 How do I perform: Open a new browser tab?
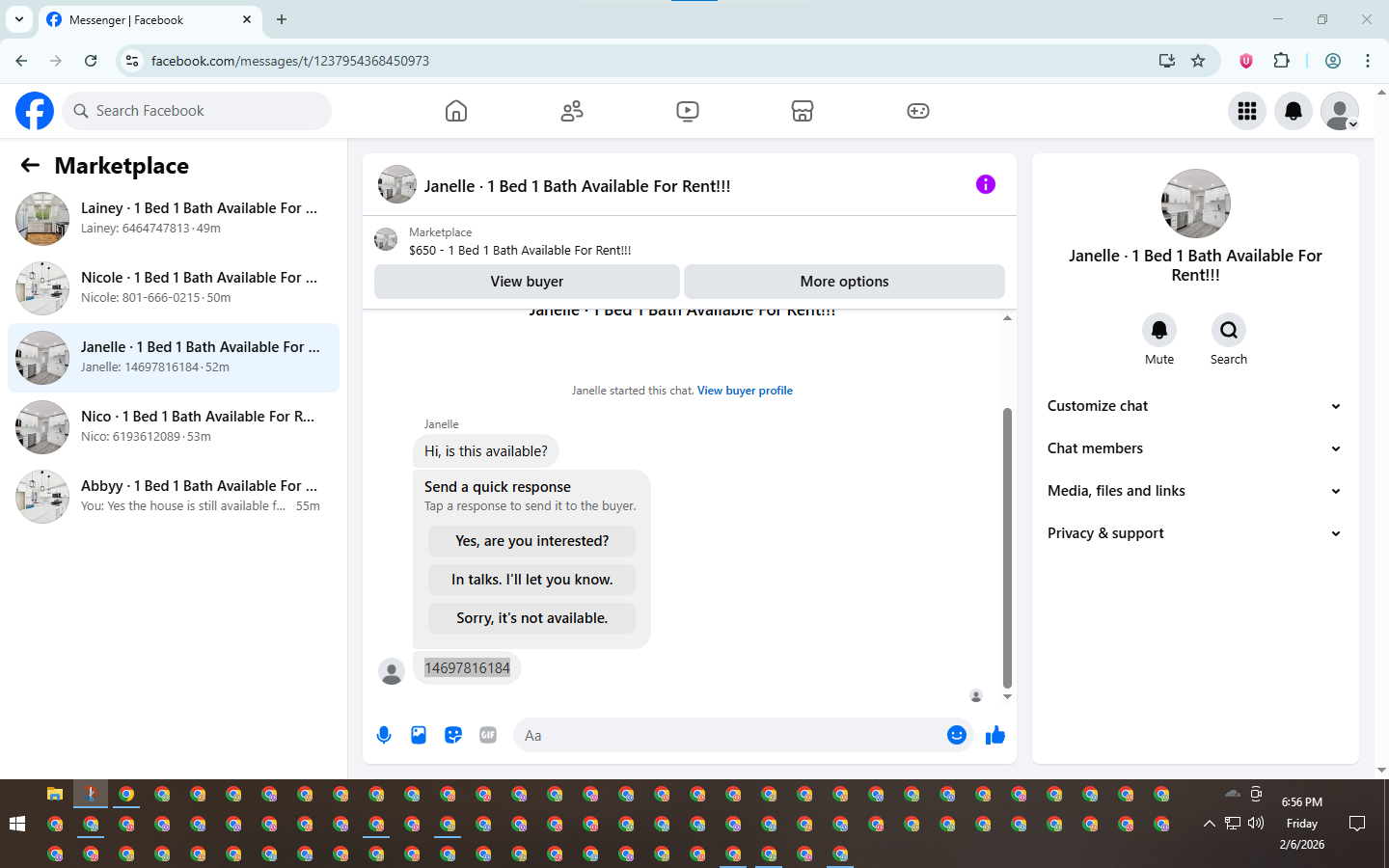pos(282,19)
